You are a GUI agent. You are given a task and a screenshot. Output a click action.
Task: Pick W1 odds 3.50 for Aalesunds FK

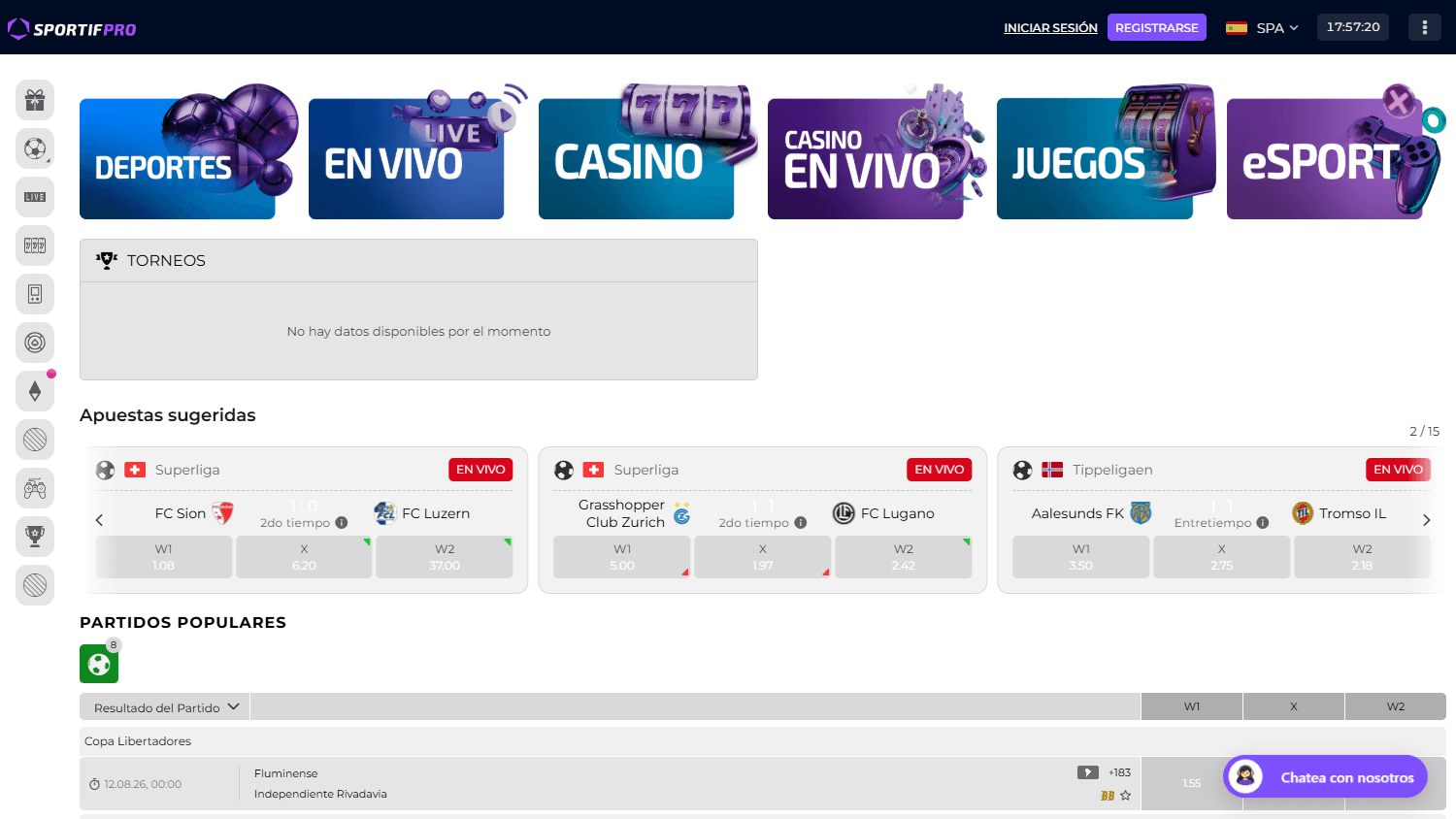tap(1081, 557)
